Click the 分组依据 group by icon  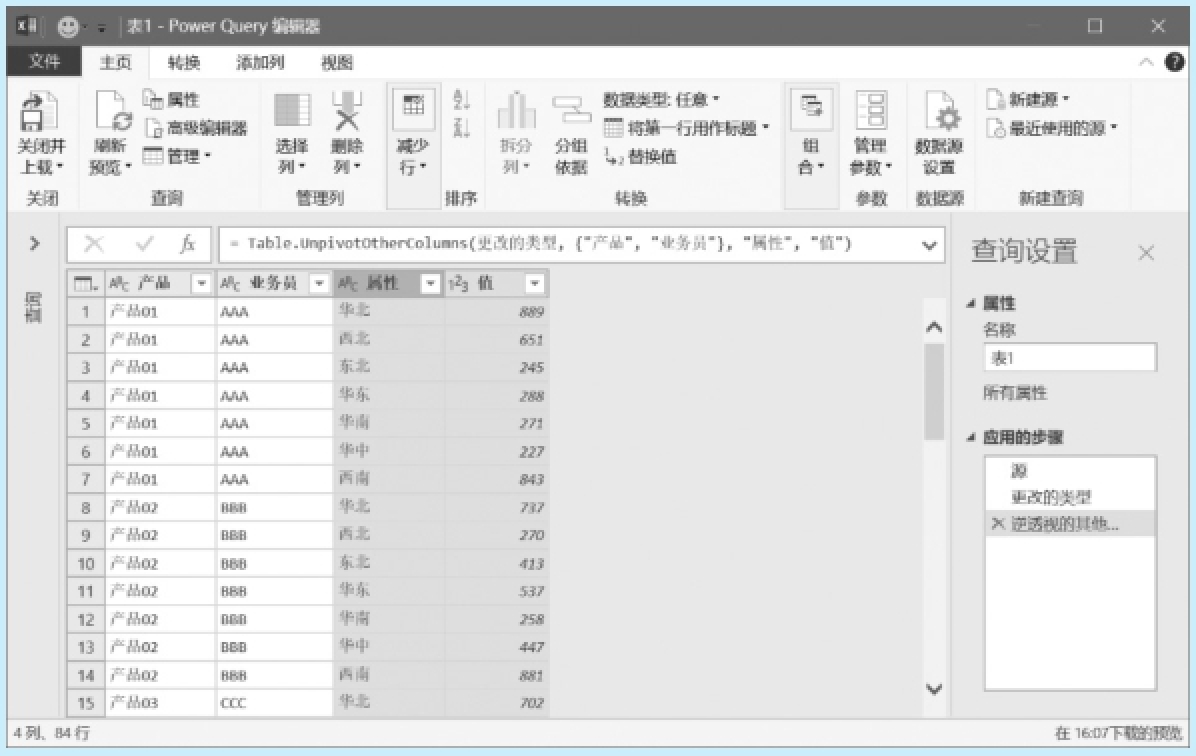click(571, 113)
